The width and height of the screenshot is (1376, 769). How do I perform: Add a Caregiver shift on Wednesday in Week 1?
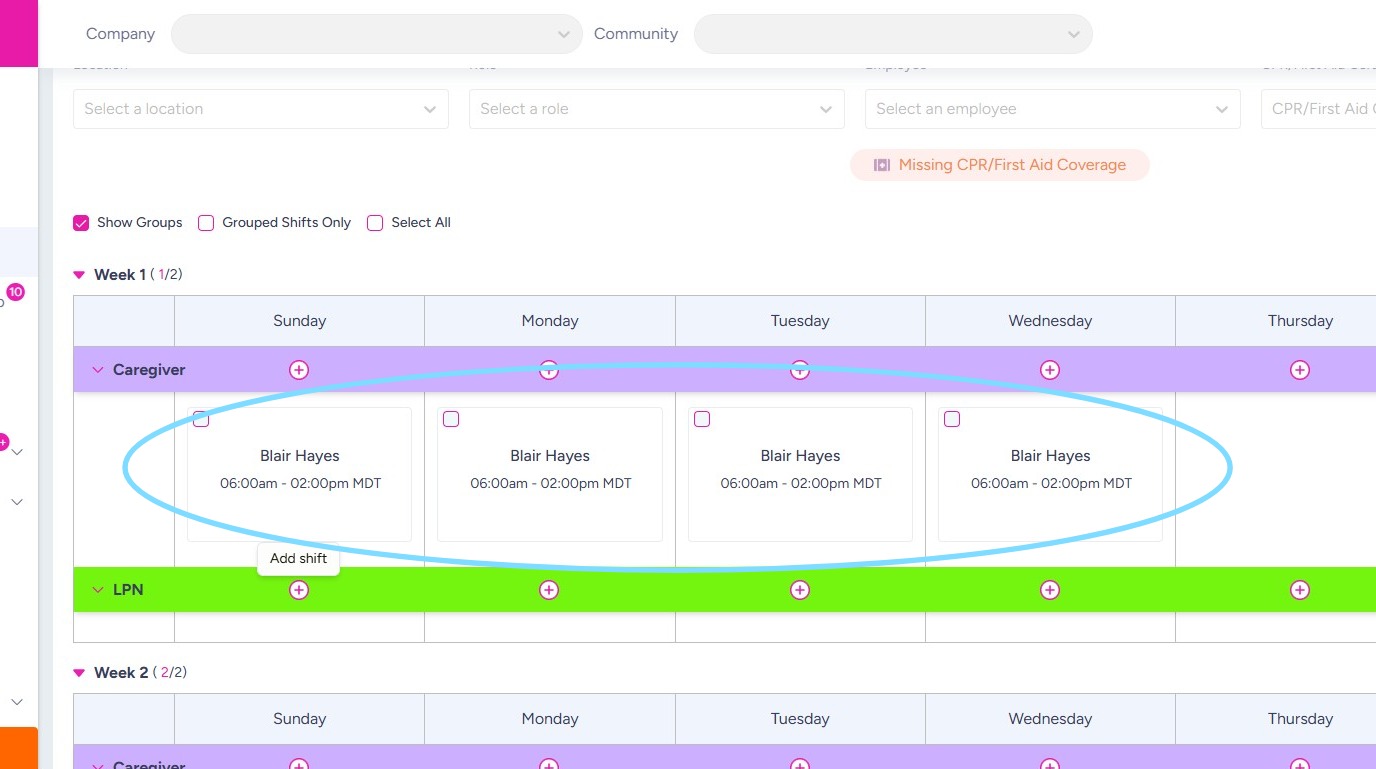[1050, 370]
